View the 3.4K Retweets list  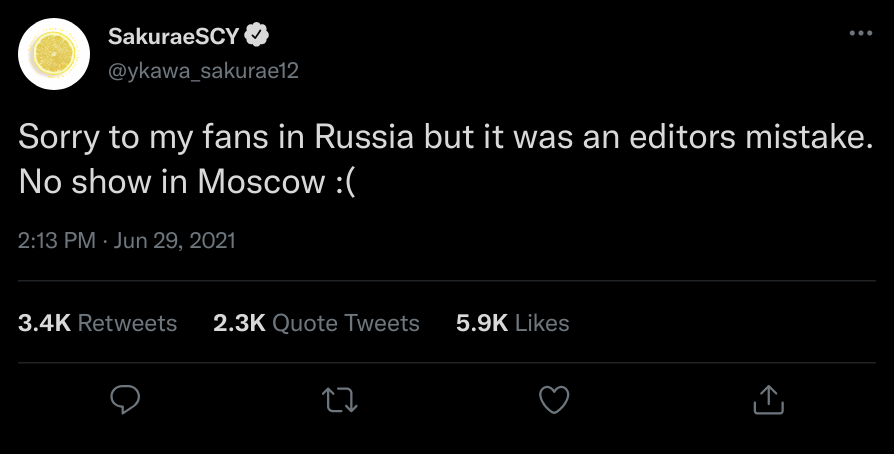[x=98, y=323]
